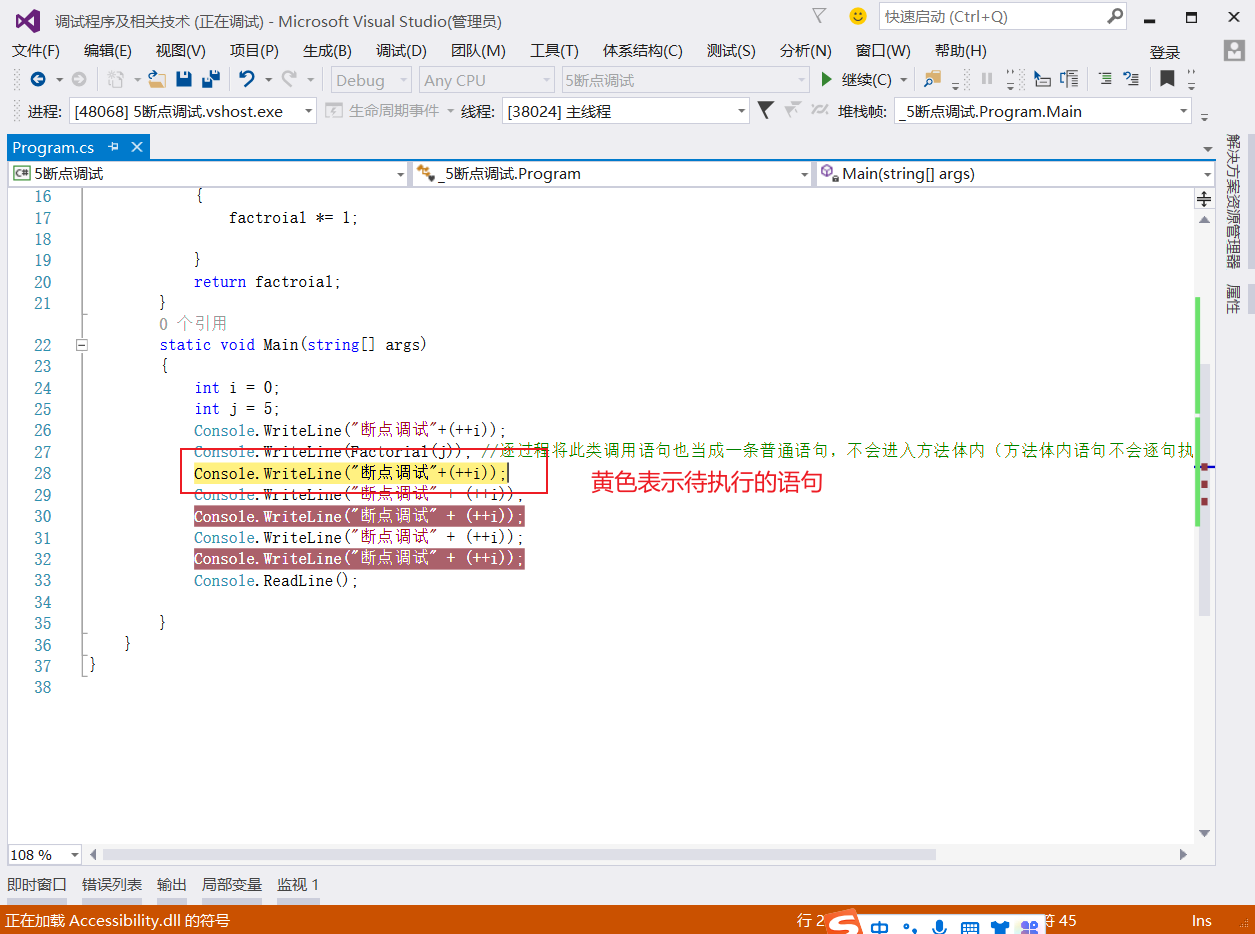Click the 0 个引用 CodeLens link
Image resolution: width=1255 pixels, height=934 pixels.
click(x=193, y=323)
